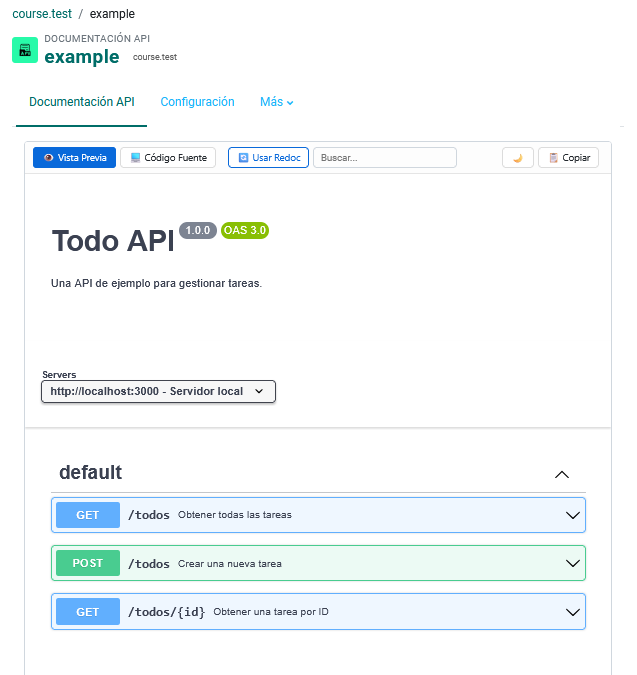Expand GET /todos/{id} Obtener una tarea por ID

click(318, 612)
